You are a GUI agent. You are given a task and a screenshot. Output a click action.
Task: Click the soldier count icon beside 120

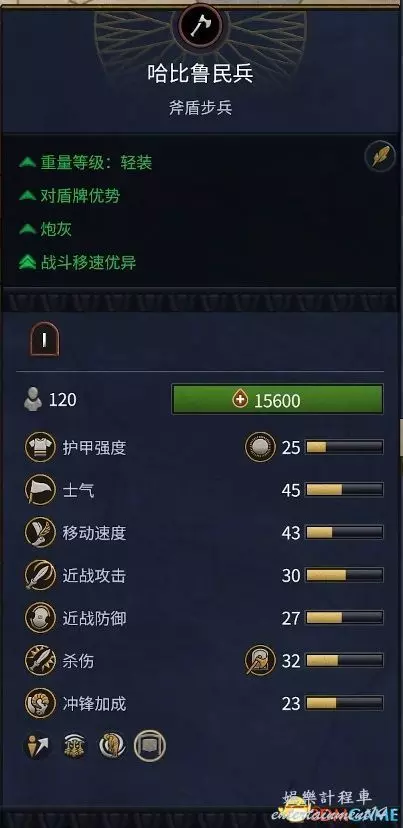click(x=33, y=399)
